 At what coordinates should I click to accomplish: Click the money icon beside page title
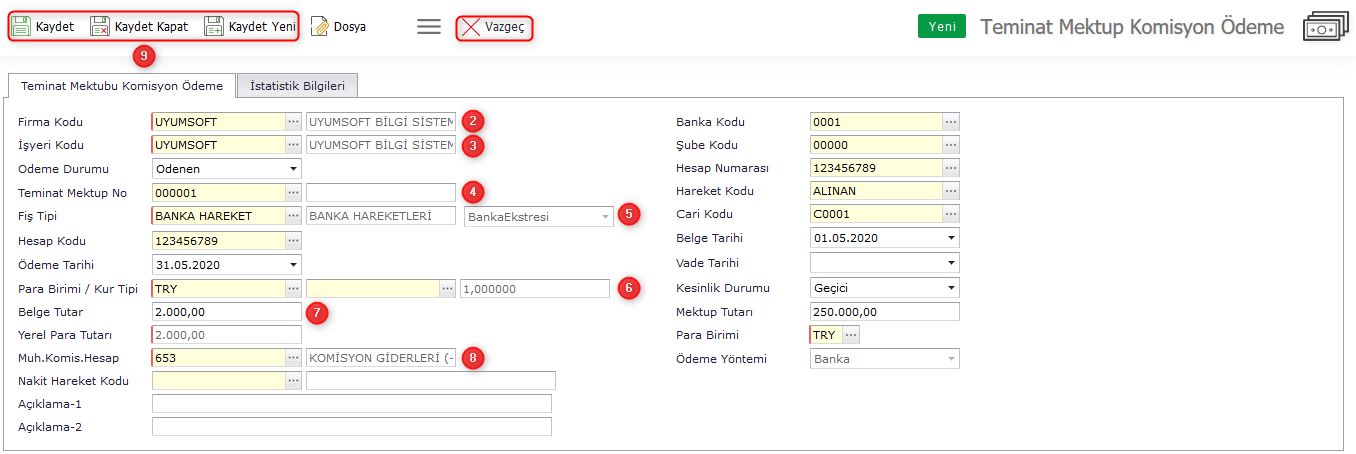(1326, 28)
